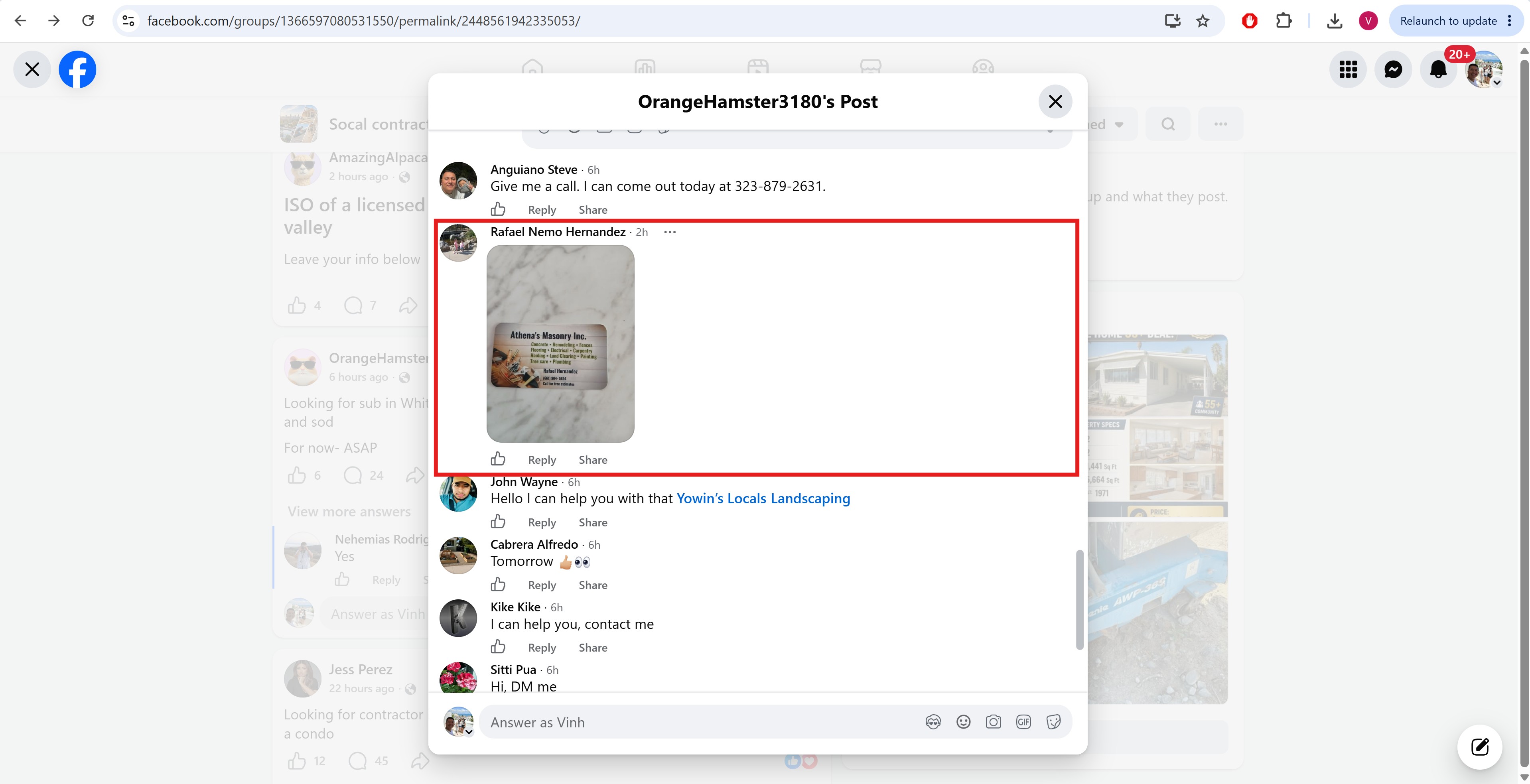Open the red shield extension icon
Image resolution: width=1530 pixels, height=784 pixels.
point(1250,21)
